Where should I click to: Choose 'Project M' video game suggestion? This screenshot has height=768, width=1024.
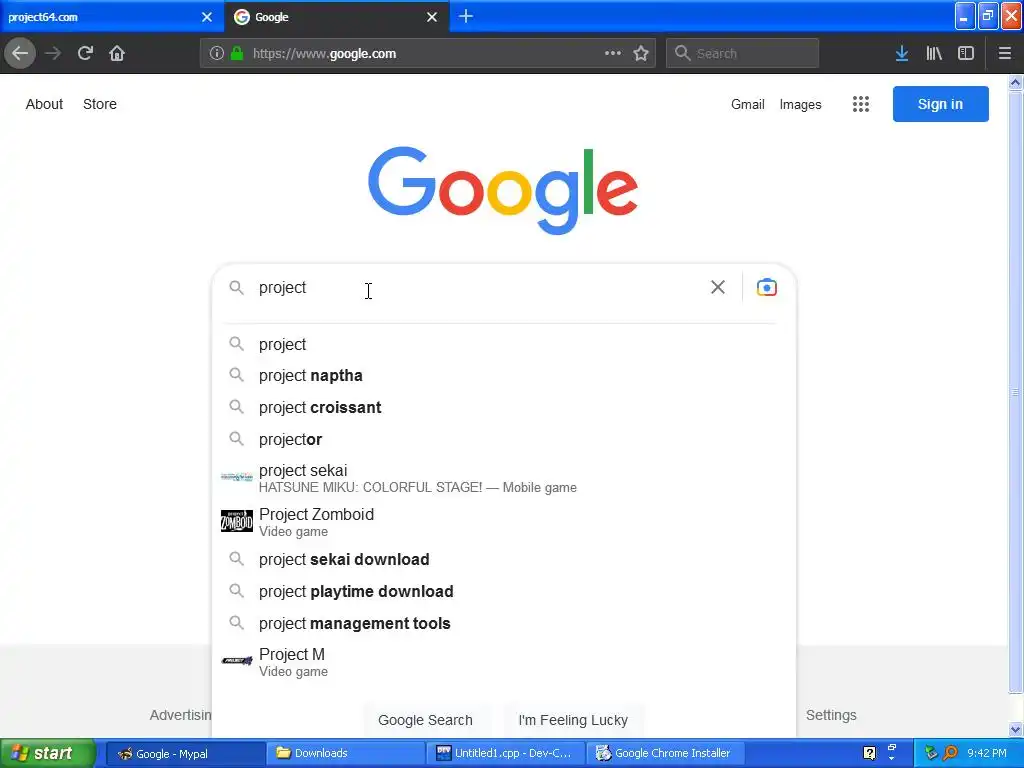[504, 662]
